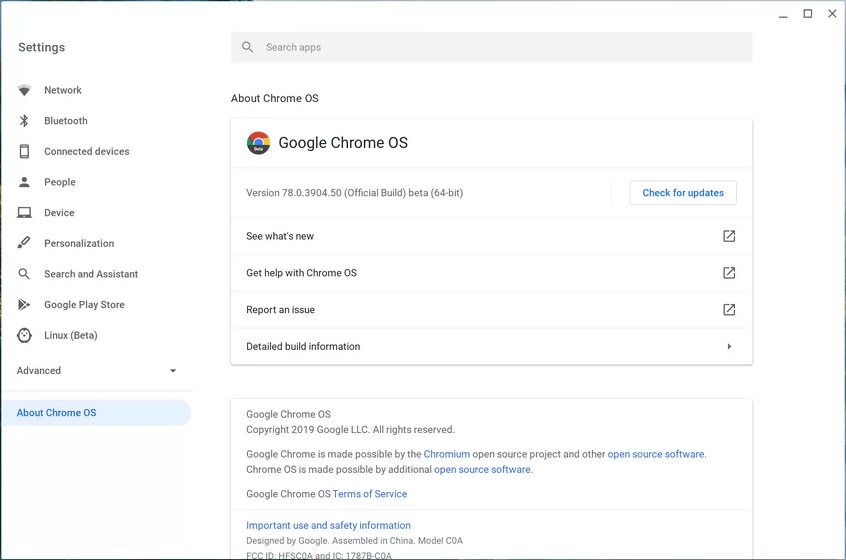Viewport: 846px width, 560px height.
Task: Click the search magnifier icon in search bar
Action: [248, 47]
